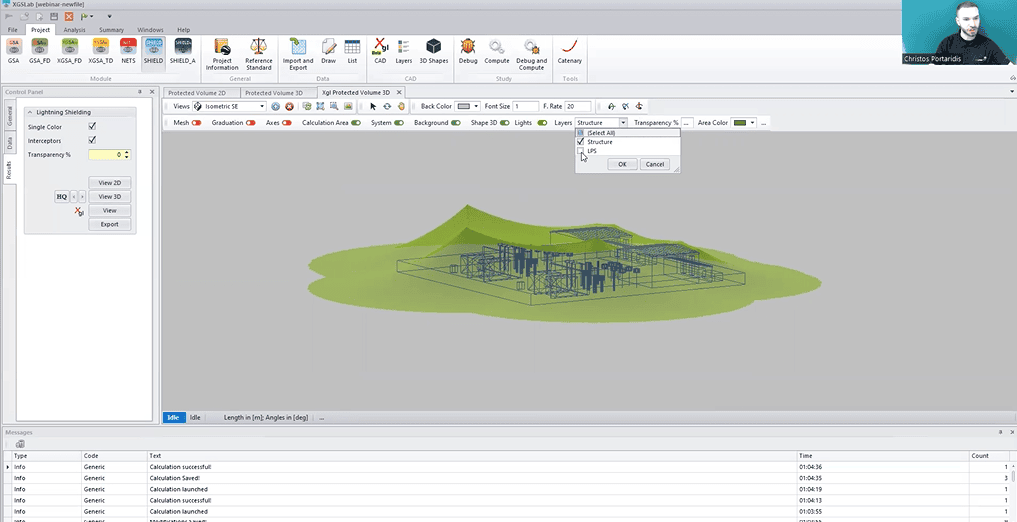Open the NETS module
The width and height of the screenshot is (1017, 522).
(128, 51)
